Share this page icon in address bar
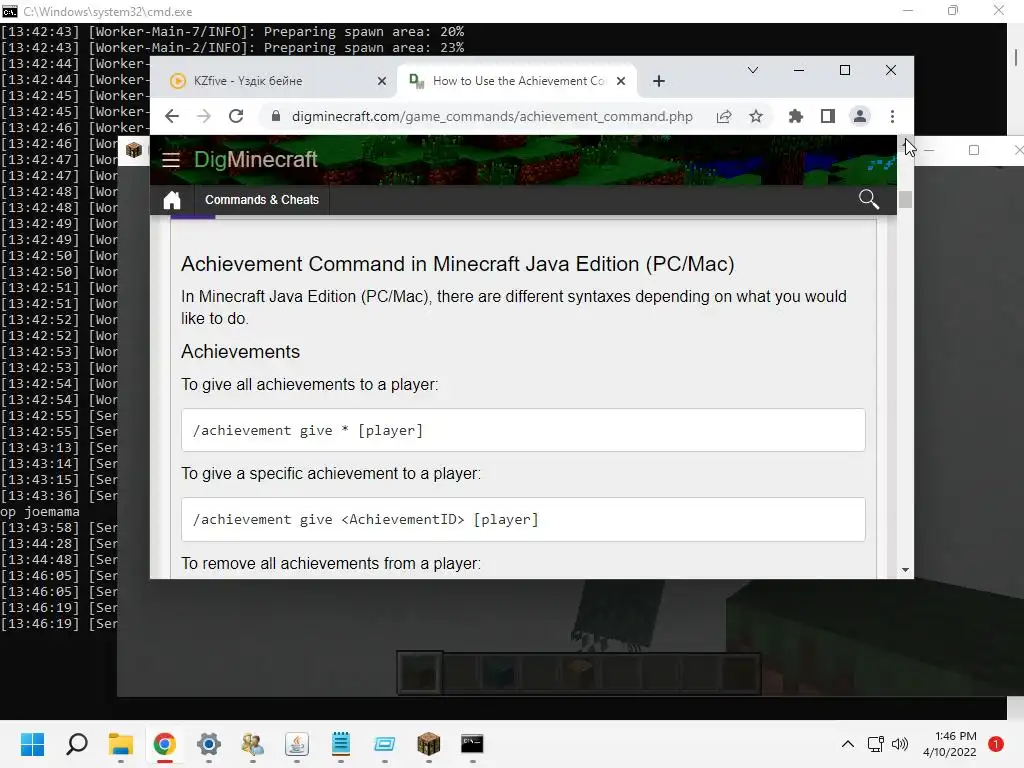This screenshot has height=768, width=1024. (x=724, y=116)
